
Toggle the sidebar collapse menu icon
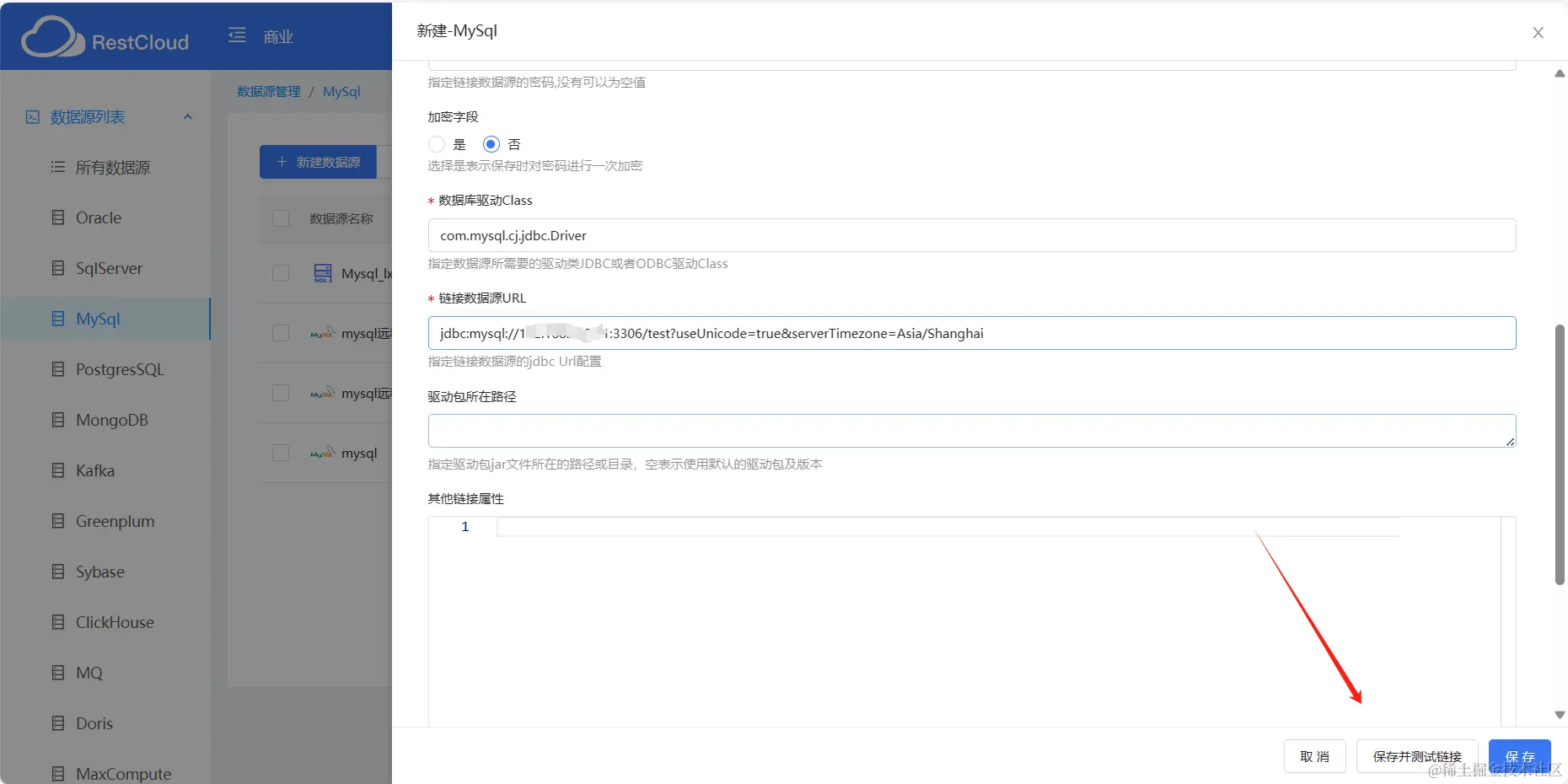[237, 35]
